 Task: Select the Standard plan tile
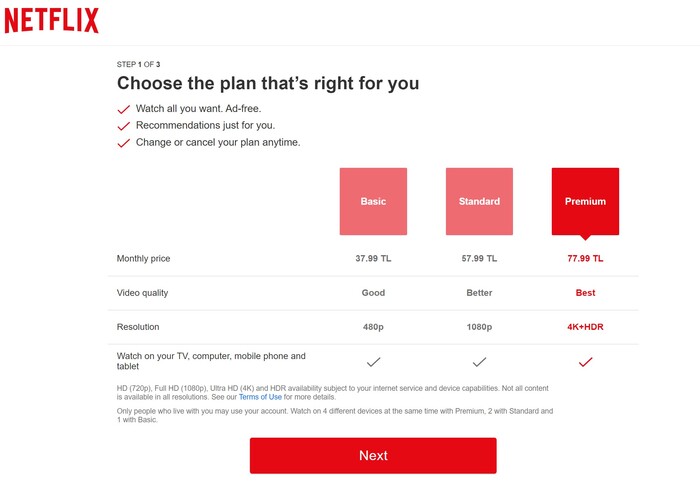479,201
